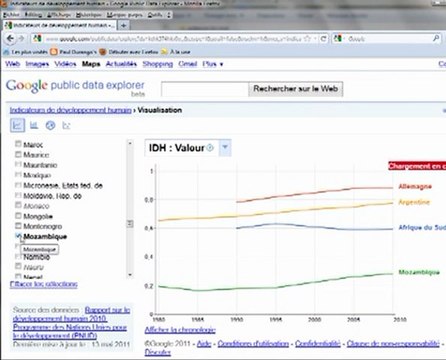Open the Paul Durenge's bookmark
This screenshot has height=360, width=446.
coord(73,52)
